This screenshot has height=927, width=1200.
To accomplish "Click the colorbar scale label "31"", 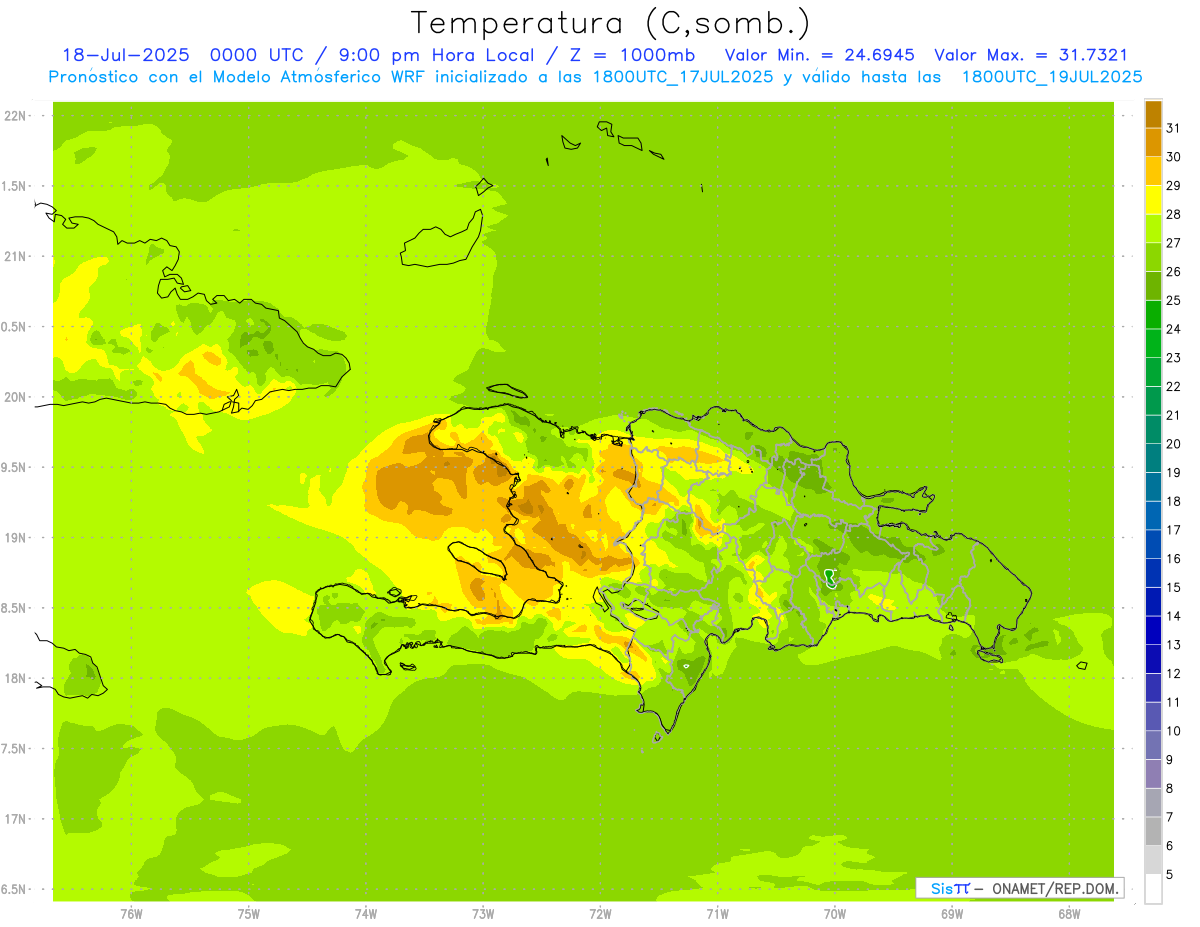I will [1174, 128].
